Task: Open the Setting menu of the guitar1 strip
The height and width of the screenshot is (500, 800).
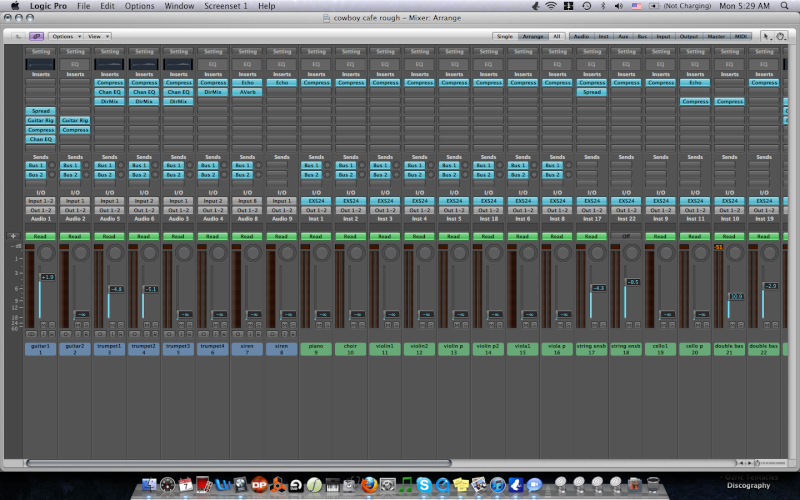Action: pos(40,52)
